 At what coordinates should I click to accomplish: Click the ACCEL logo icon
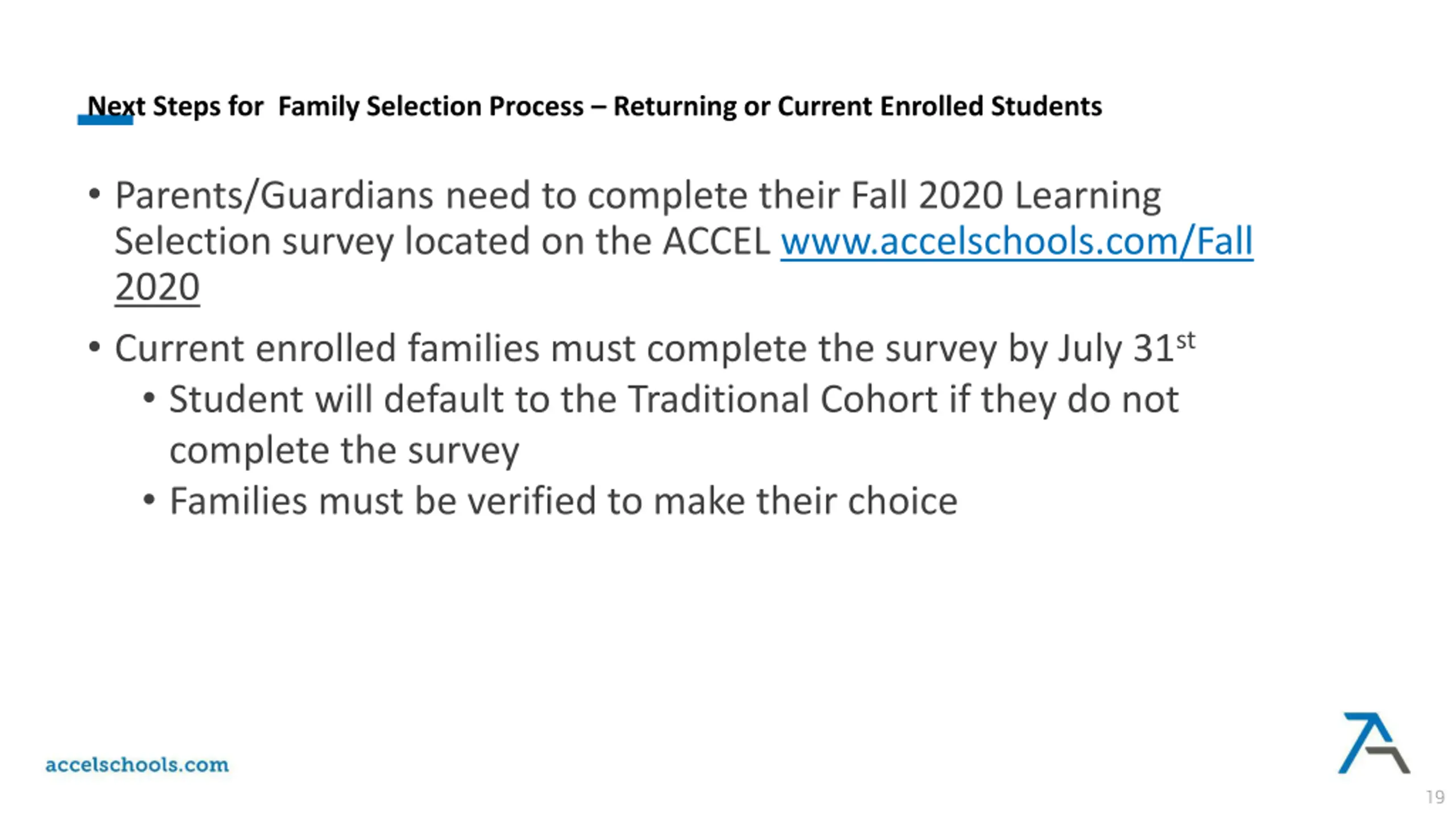pos(1374,743)
